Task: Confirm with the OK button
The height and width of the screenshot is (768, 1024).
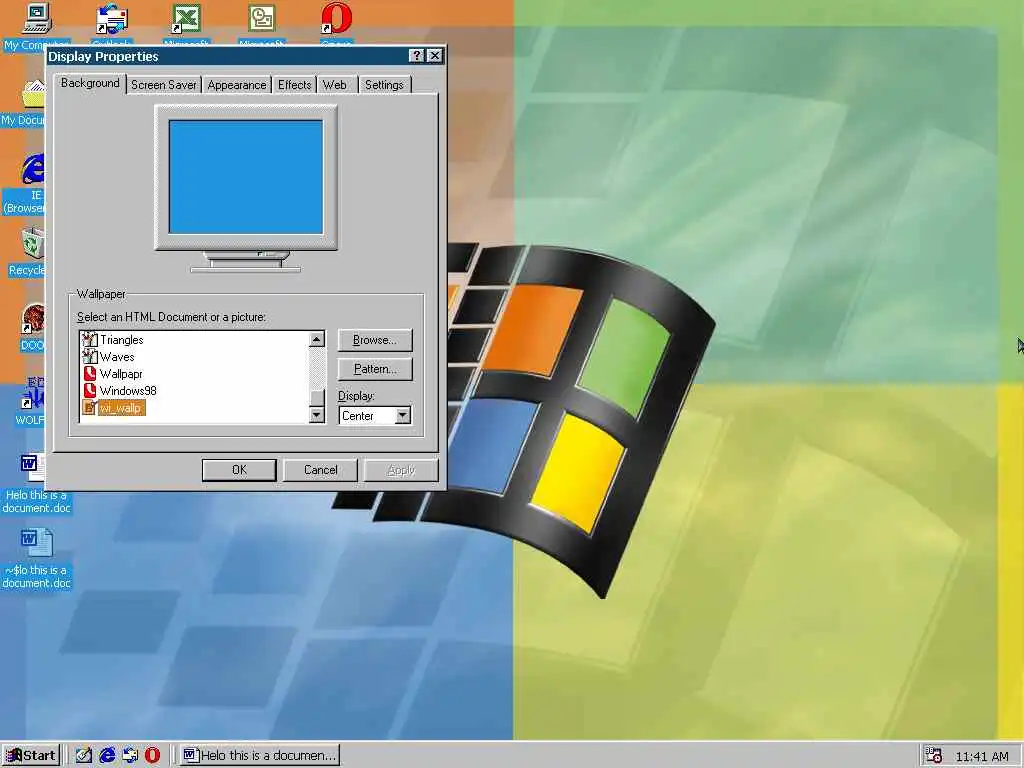Action: (x=239, y=470)
